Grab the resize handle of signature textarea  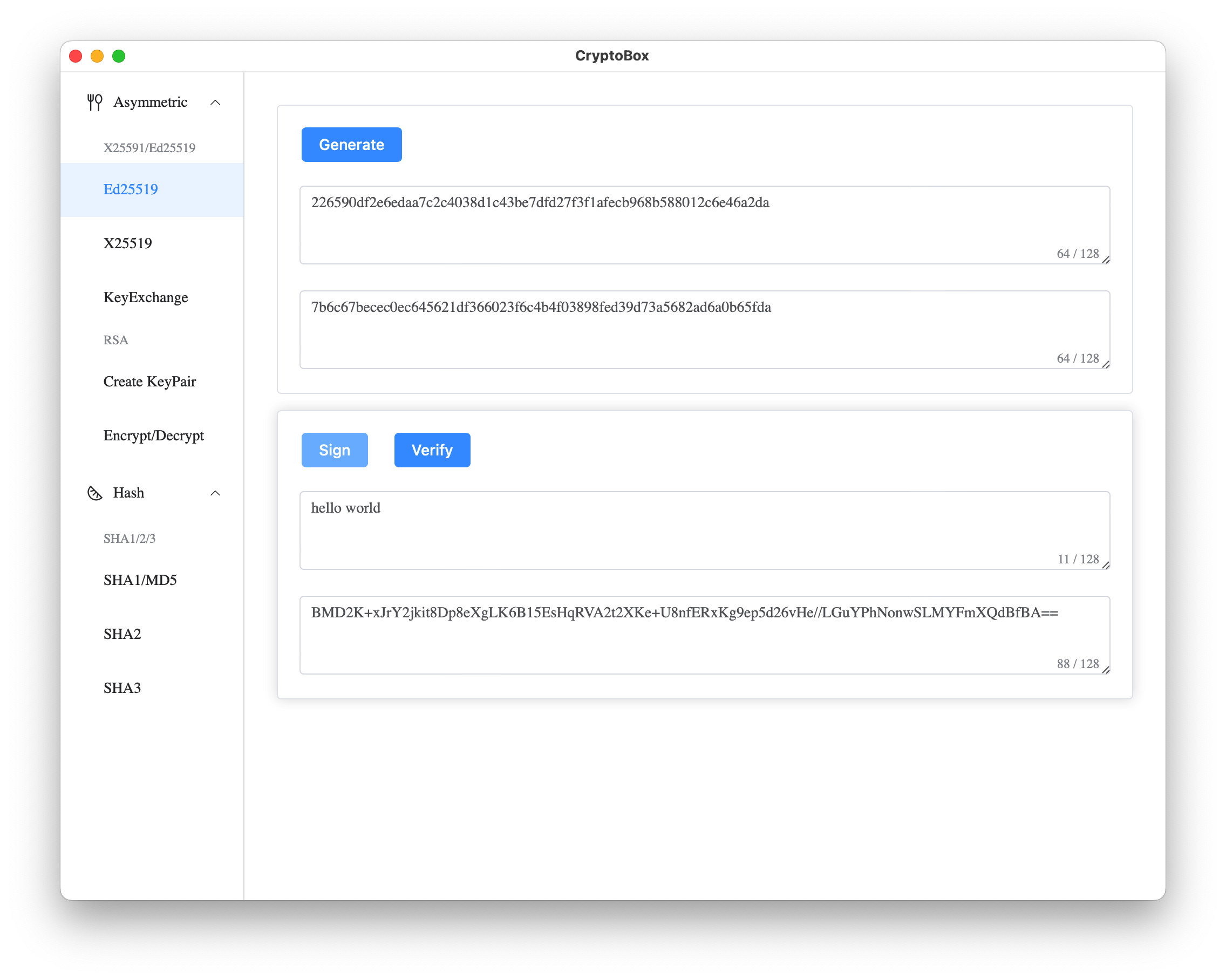1106,670
